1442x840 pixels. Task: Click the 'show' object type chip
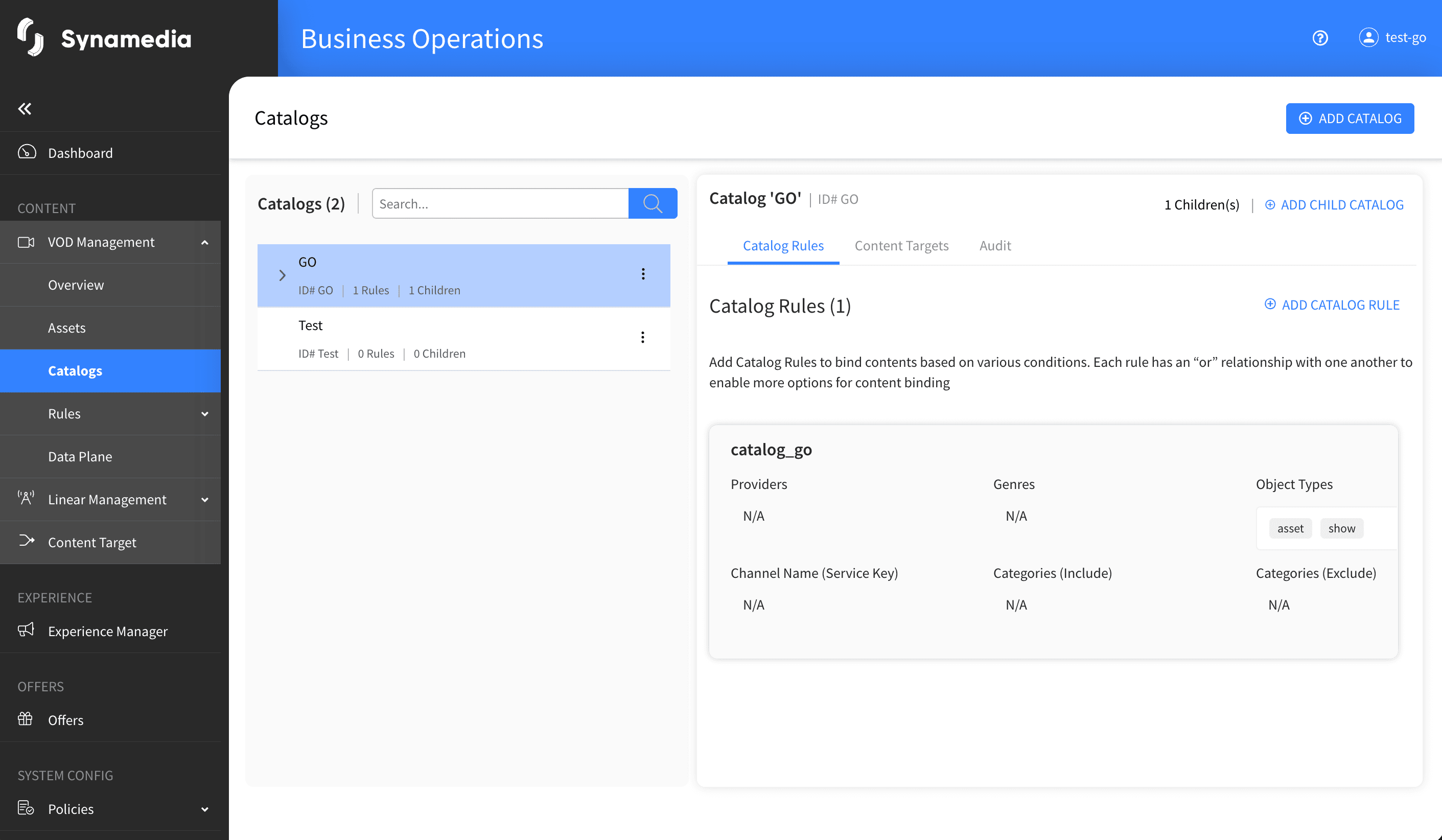[1341, 528]
